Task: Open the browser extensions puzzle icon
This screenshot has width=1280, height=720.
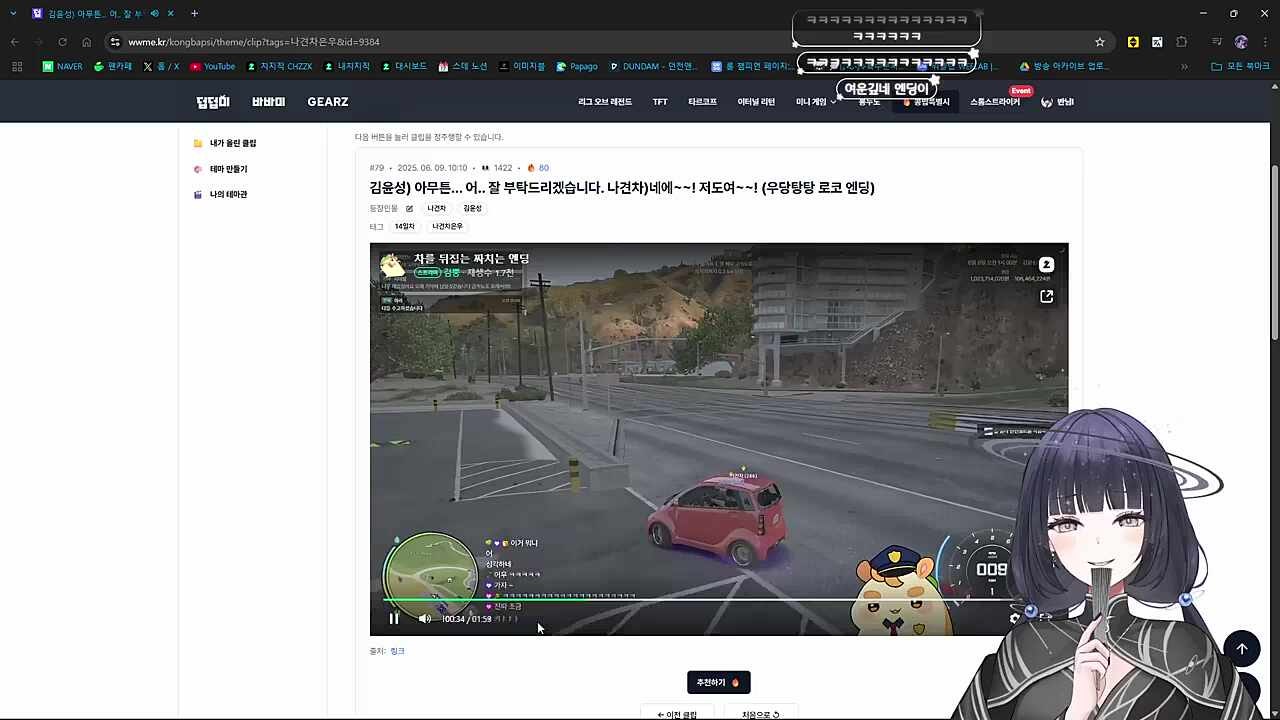Action: 1181,42
